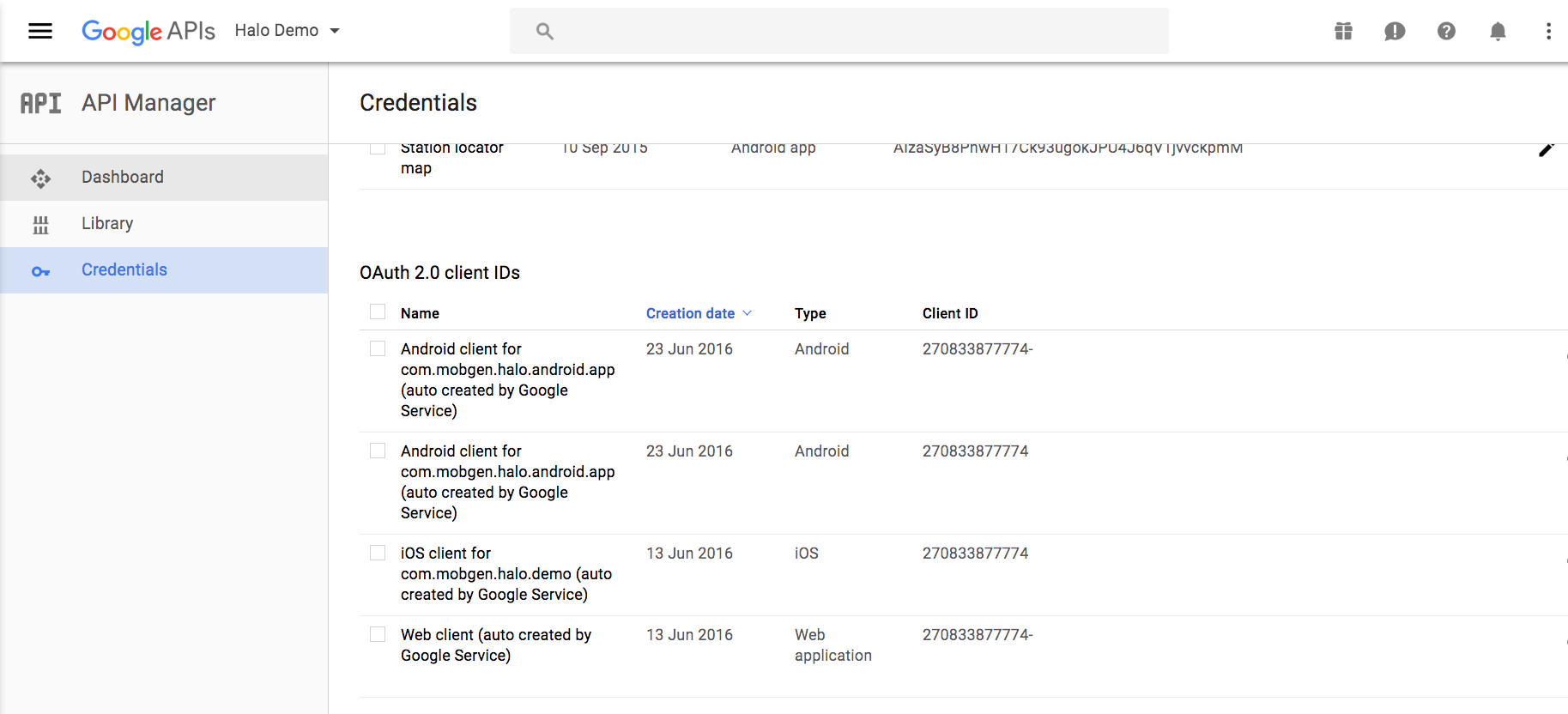Click the API key value starting AIzaSyB8
The width and height of the screenshot is (1568, 714).
1068,148
